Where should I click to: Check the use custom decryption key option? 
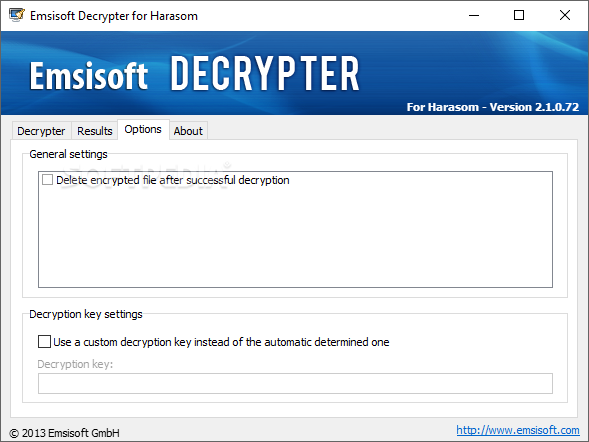44,341
